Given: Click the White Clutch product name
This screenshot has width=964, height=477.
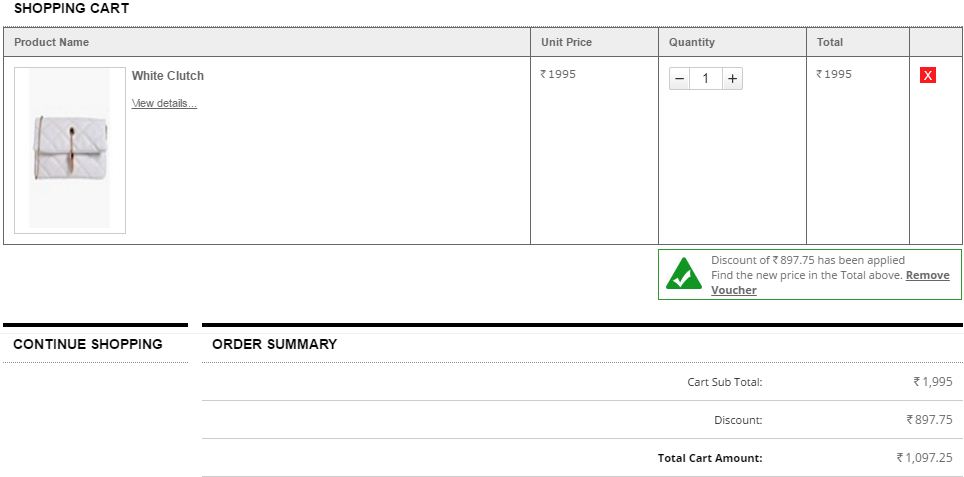Looking at the screenshot, I should click(168, 76).
